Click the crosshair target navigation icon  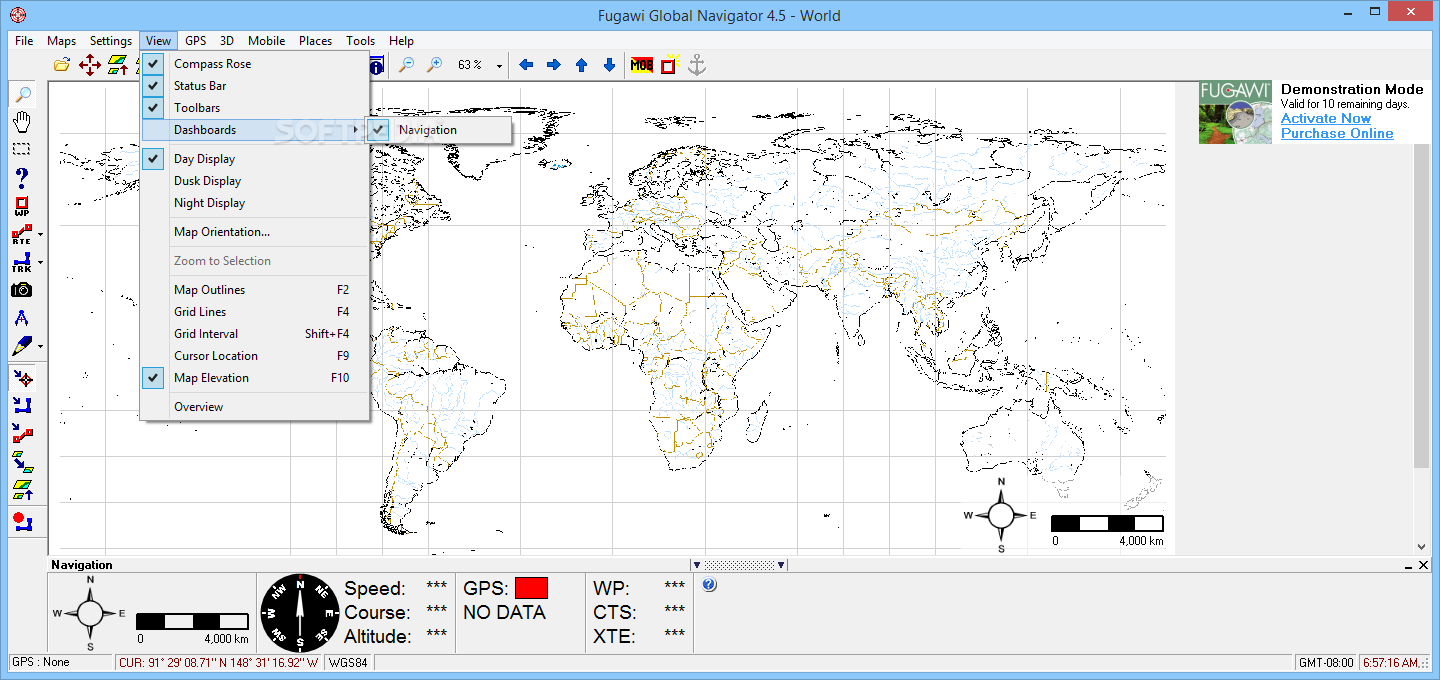(22, 378)
